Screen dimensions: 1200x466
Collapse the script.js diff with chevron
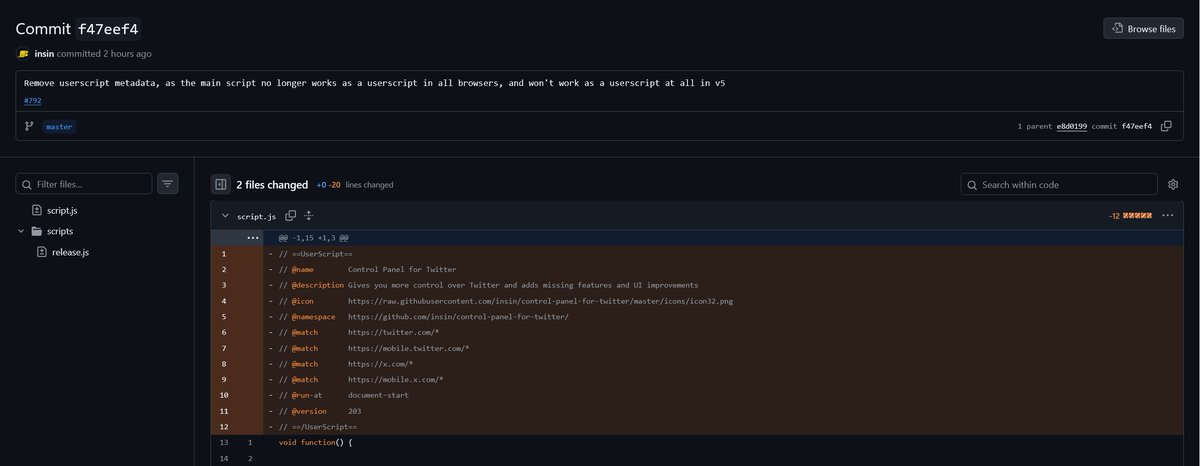(x=225, y=216)
